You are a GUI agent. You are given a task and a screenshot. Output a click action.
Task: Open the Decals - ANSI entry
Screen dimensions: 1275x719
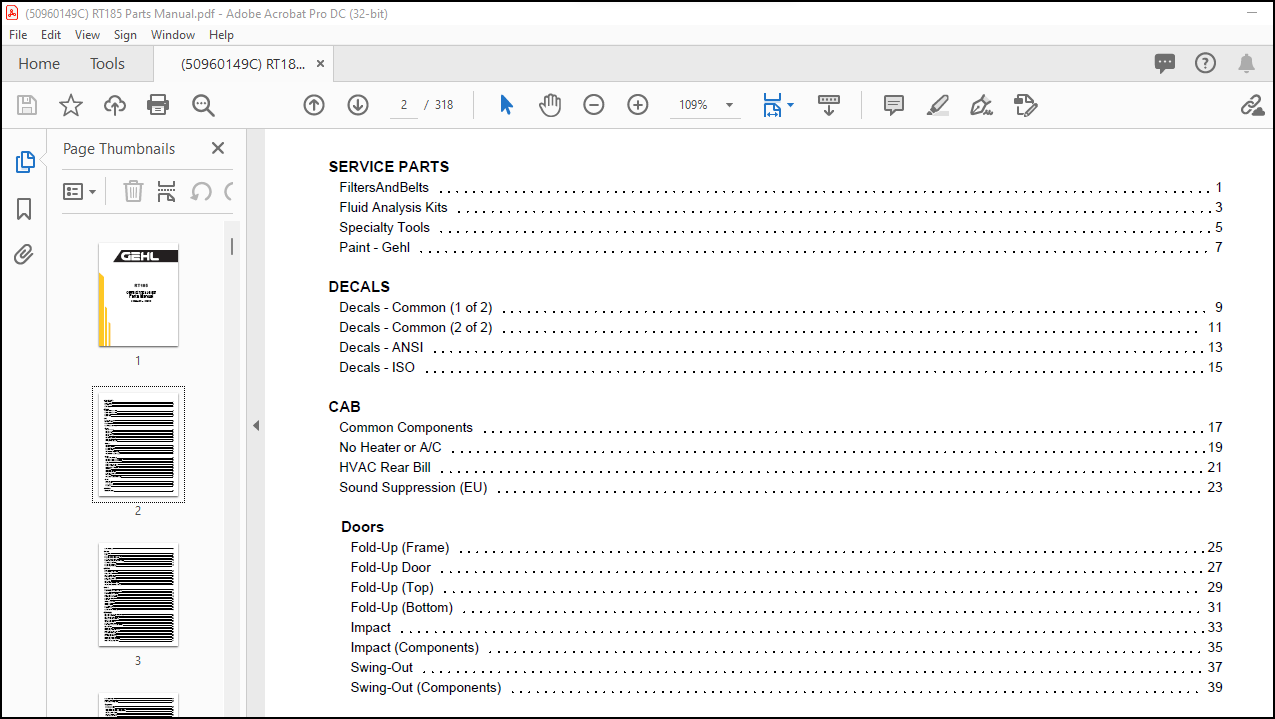coord(381,348)
